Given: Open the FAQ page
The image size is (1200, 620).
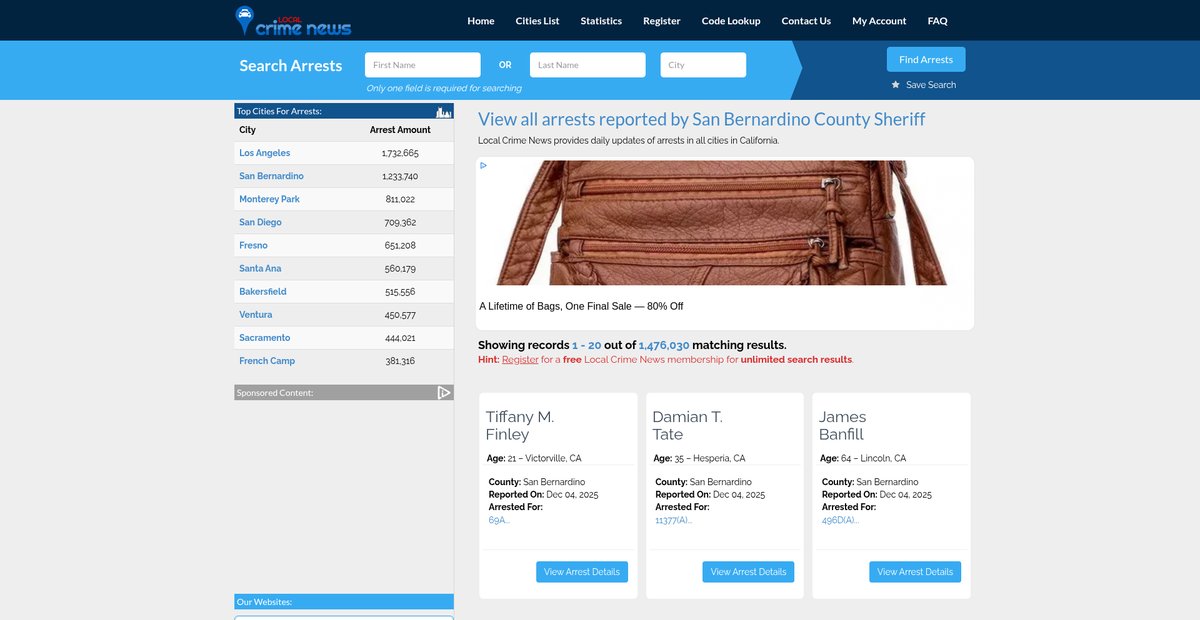Looking at the screenshot, I should [937, 21].
